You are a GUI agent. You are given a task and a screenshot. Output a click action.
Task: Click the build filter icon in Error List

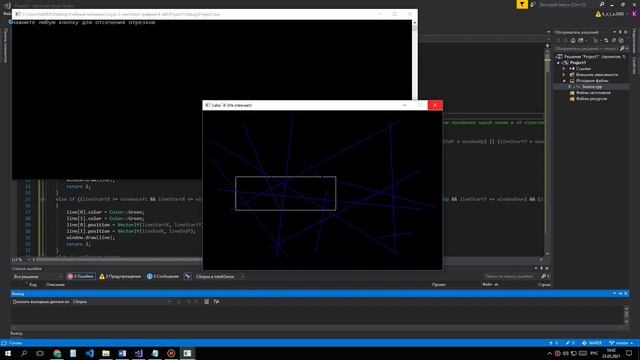(x=187, y=276)
